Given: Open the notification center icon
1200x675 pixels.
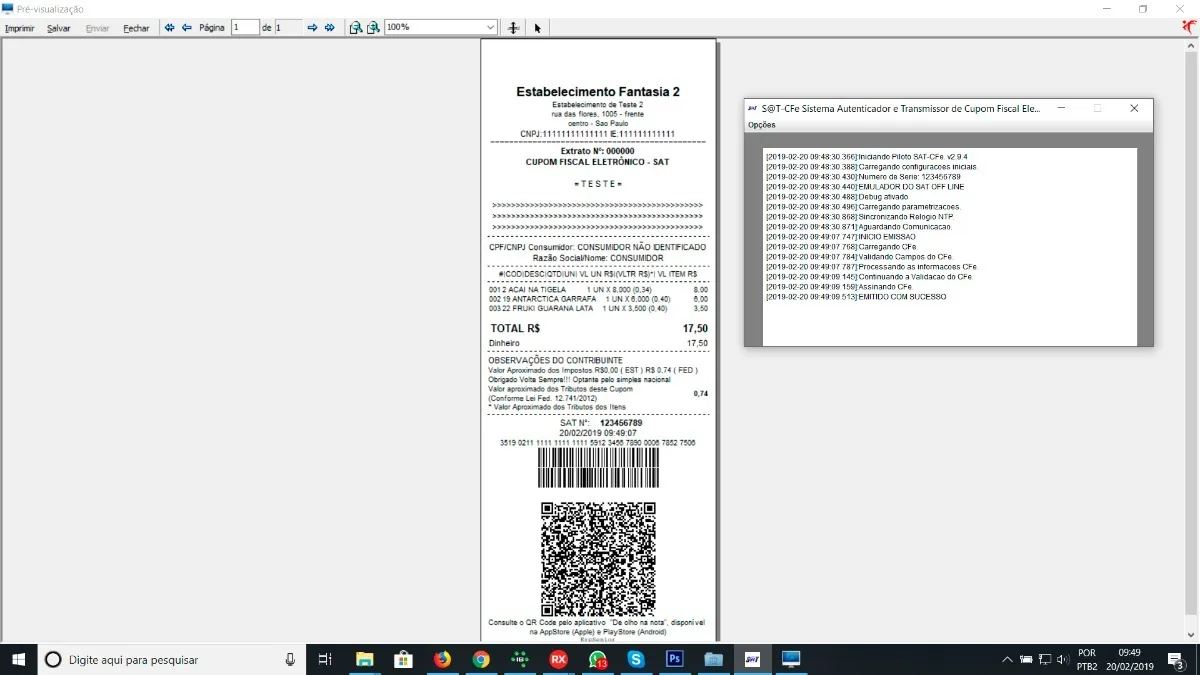Looking at the screenshot, I should (x=1176, y=660).
